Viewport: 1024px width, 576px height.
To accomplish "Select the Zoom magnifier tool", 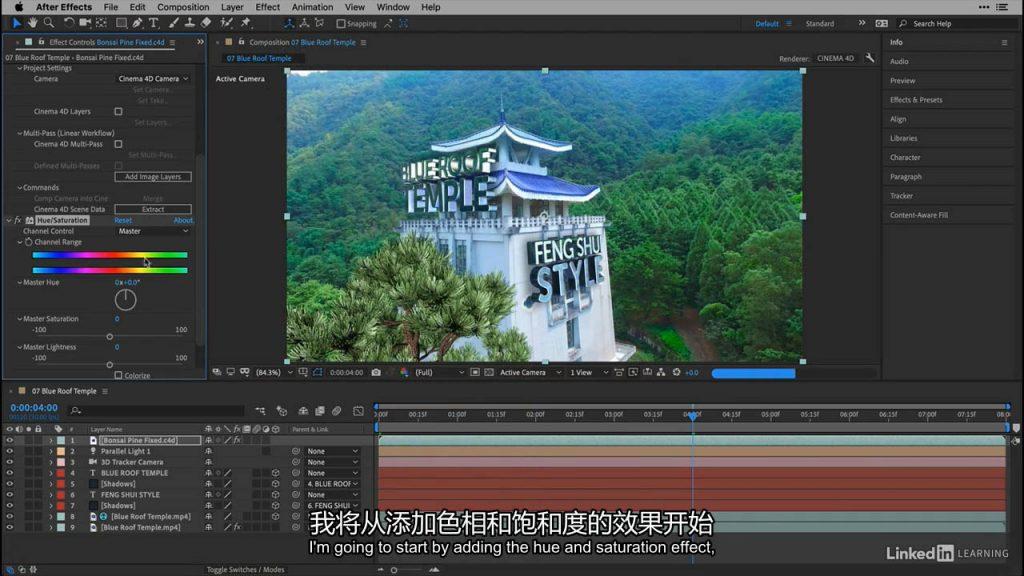I will 48,24.
